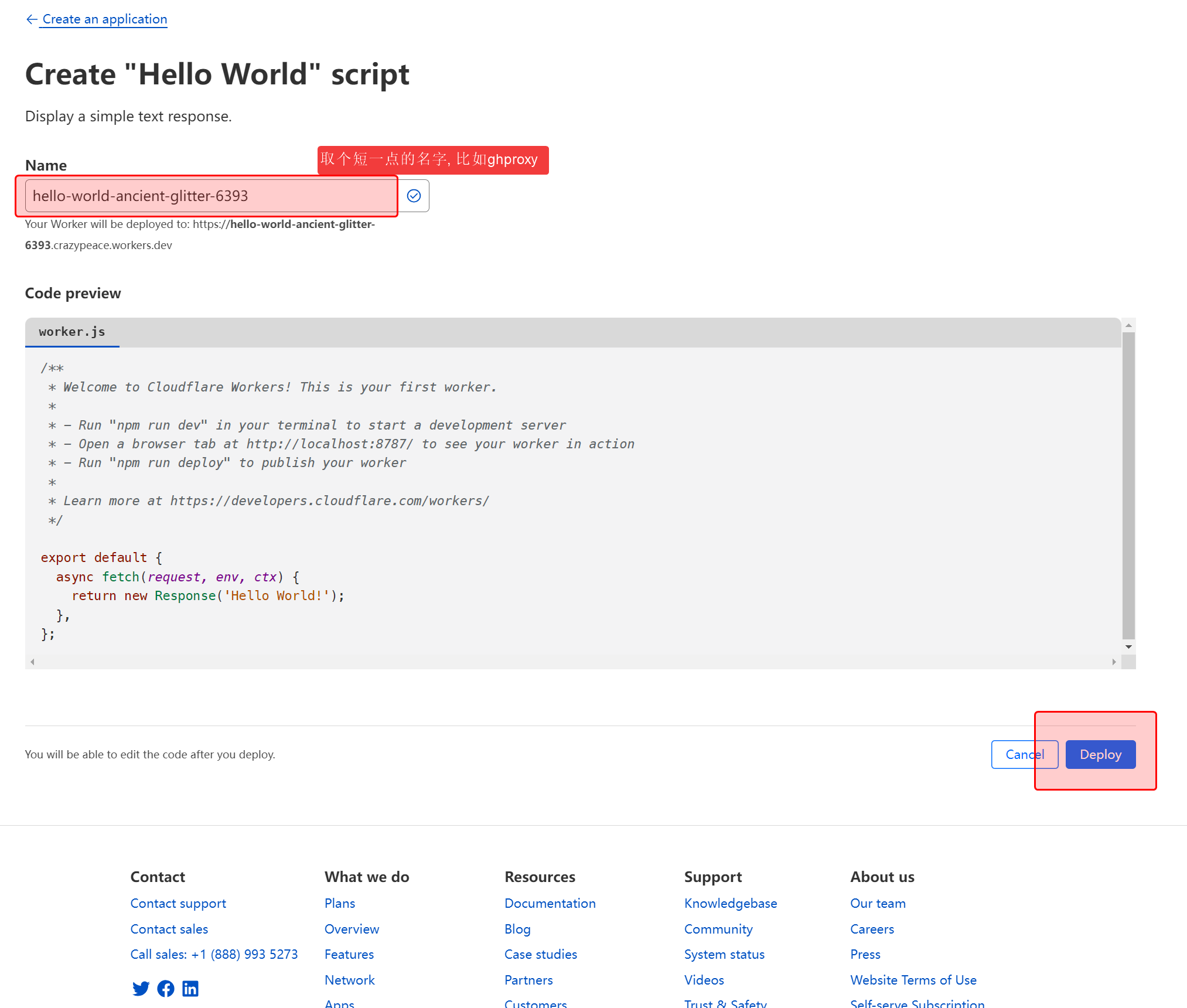Open the Knowledgebase link
Viewport: 1187px width, 1008px height.
click(731, 903)
